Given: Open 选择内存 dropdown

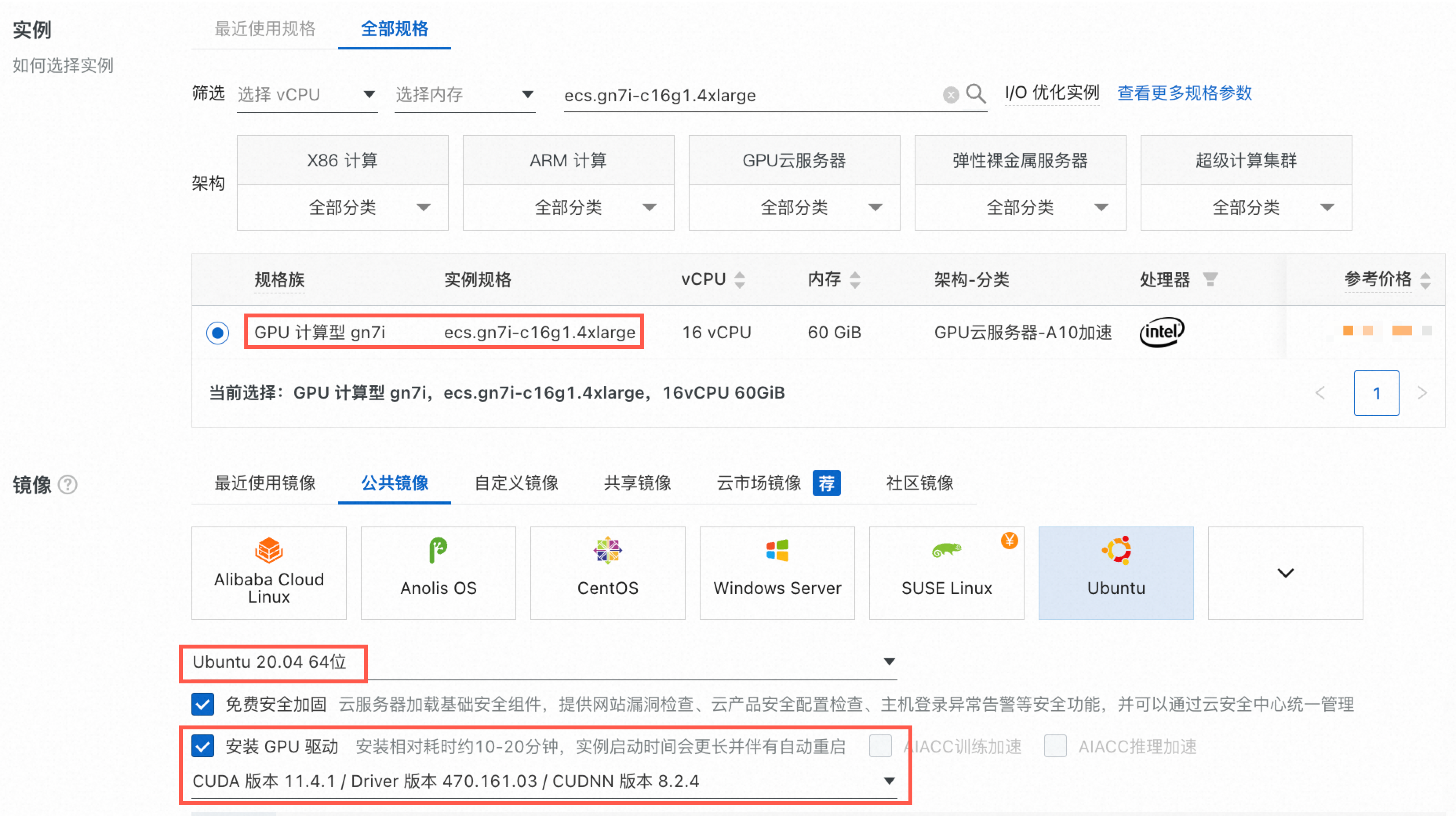Looking at the screenshot, I should click(464, 95).
